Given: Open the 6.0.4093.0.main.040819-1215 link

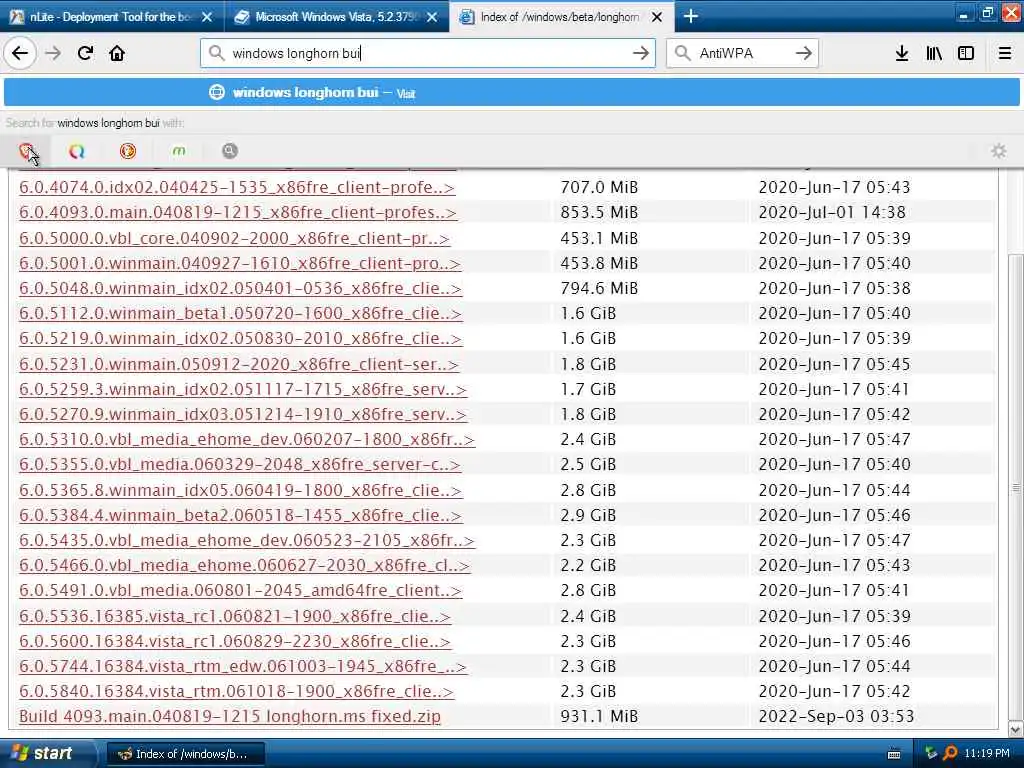Looking at the screenshot, I should coord(238,212).
